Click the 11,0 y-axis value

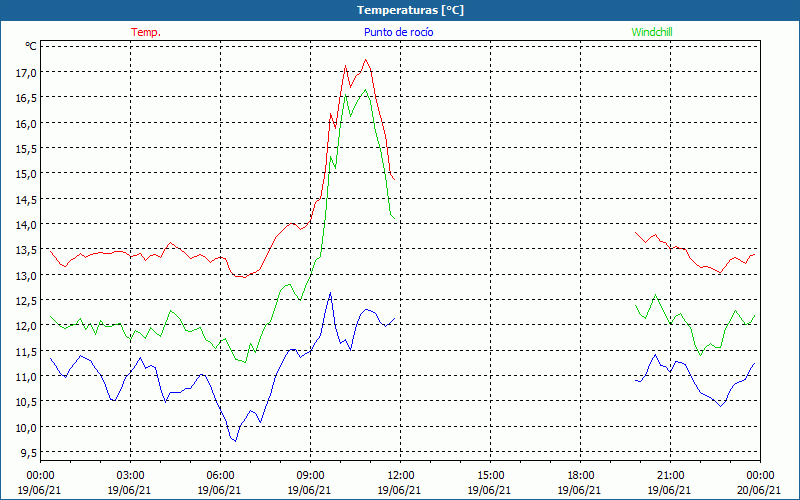26,377
